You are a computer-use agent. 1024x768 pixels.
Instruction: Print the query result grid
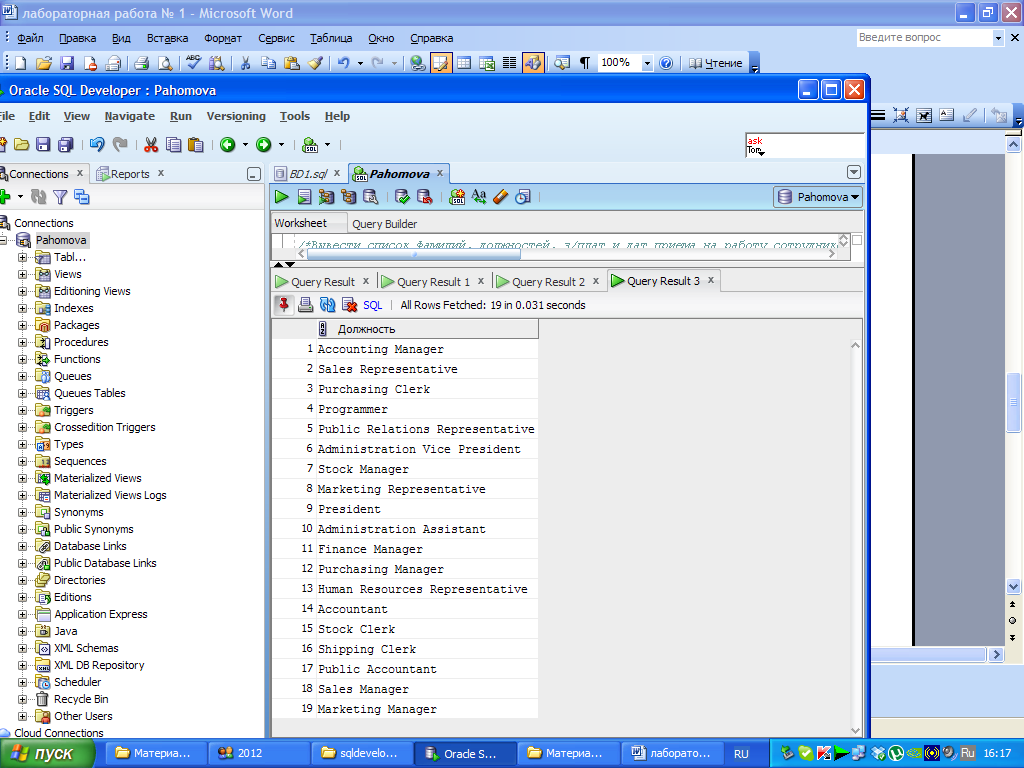coord(306,304)
